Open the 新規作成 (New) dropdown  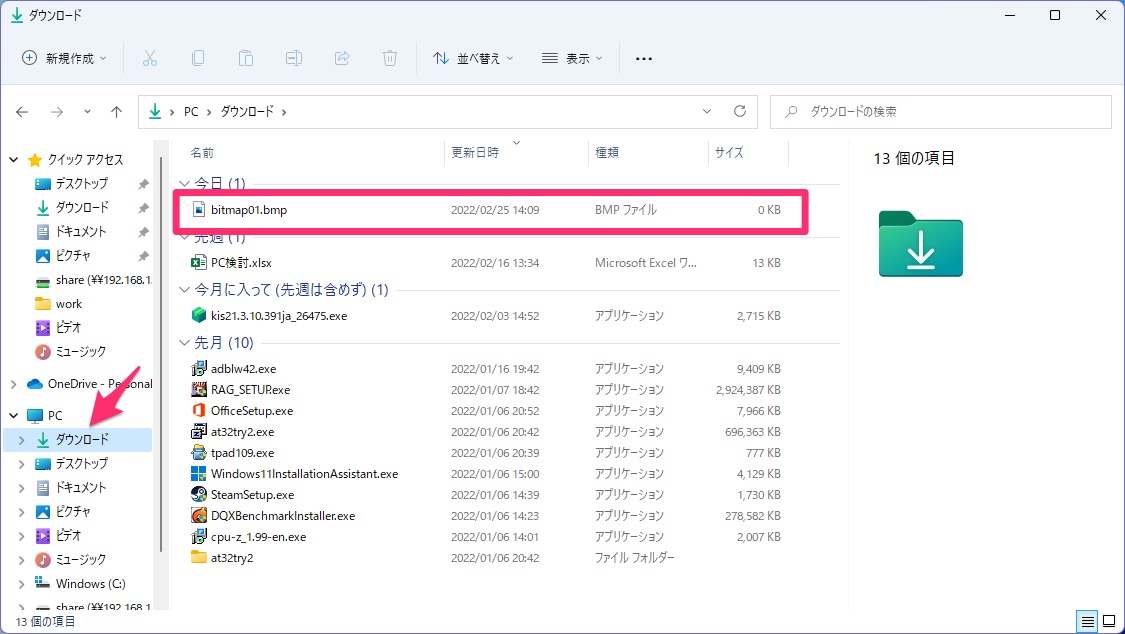point(65,58)
